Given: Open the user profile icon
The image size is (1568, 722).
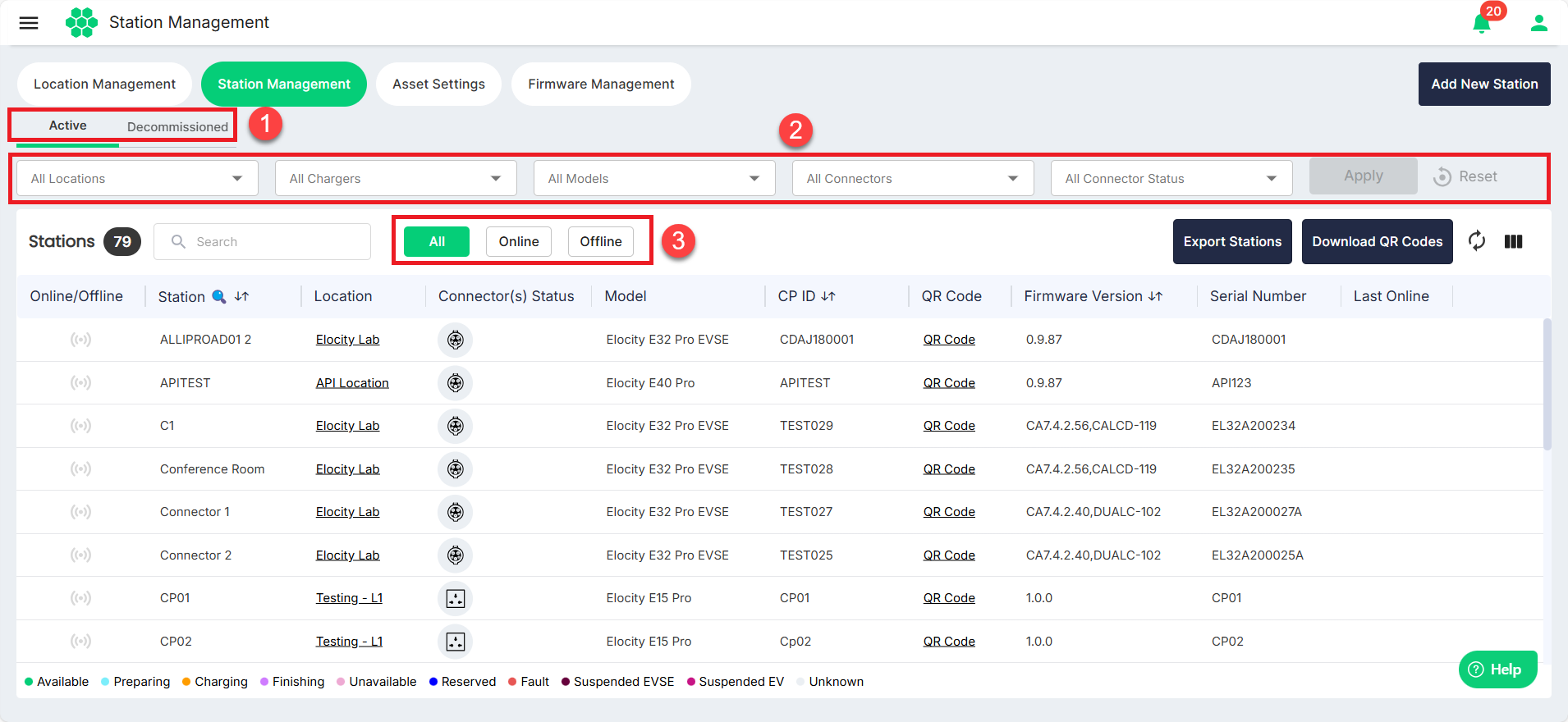Looking at the screenshot, I should click(1538, 23).
